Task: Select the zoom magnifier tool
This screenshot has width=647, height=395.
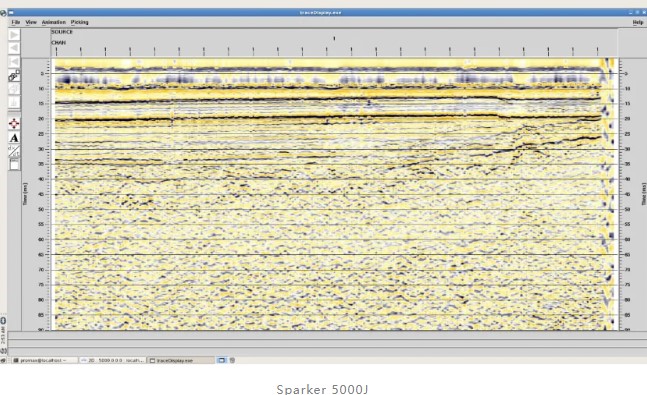Action: 14,76
